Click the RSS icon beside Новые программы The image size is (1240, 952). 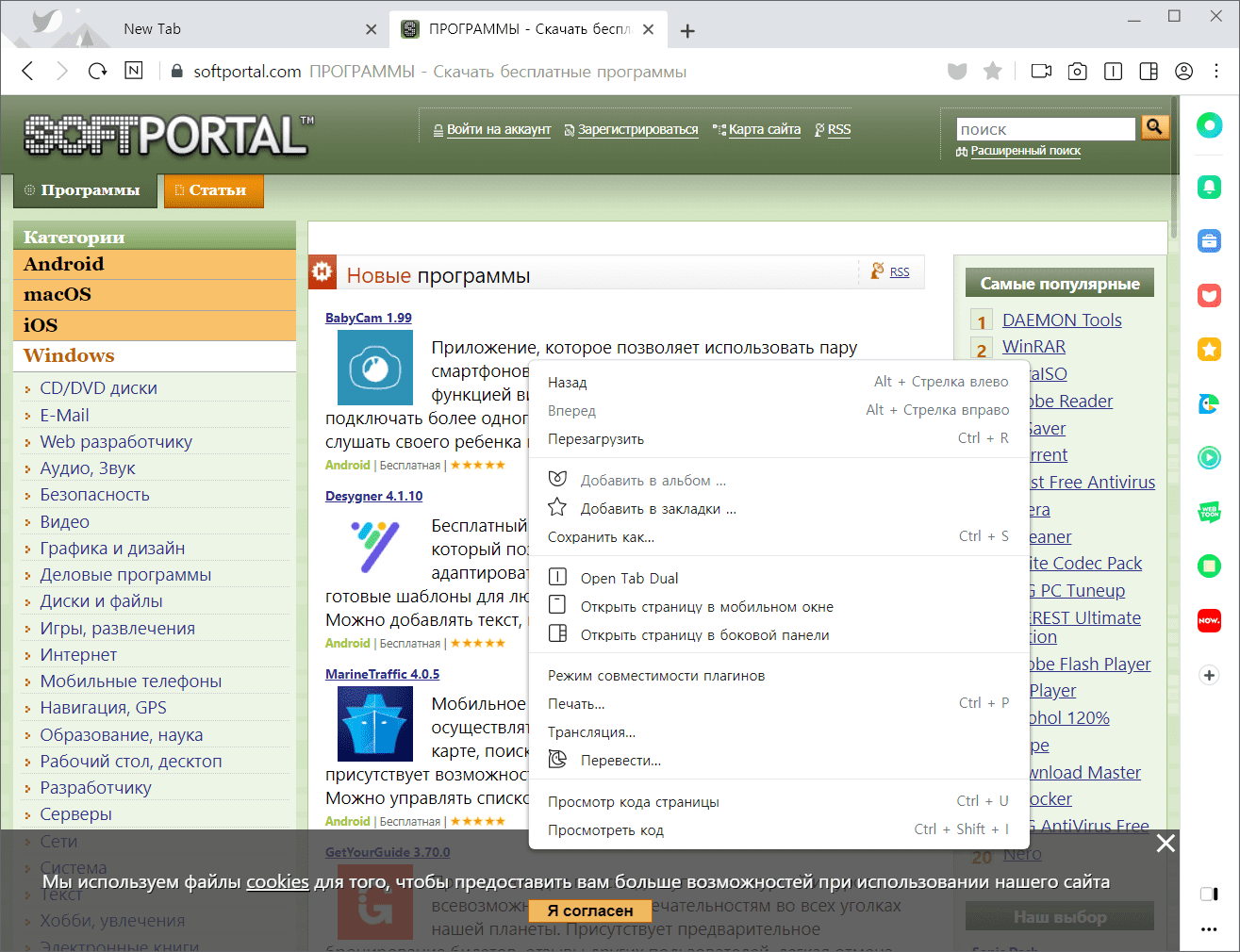click(x=879, y=271)
